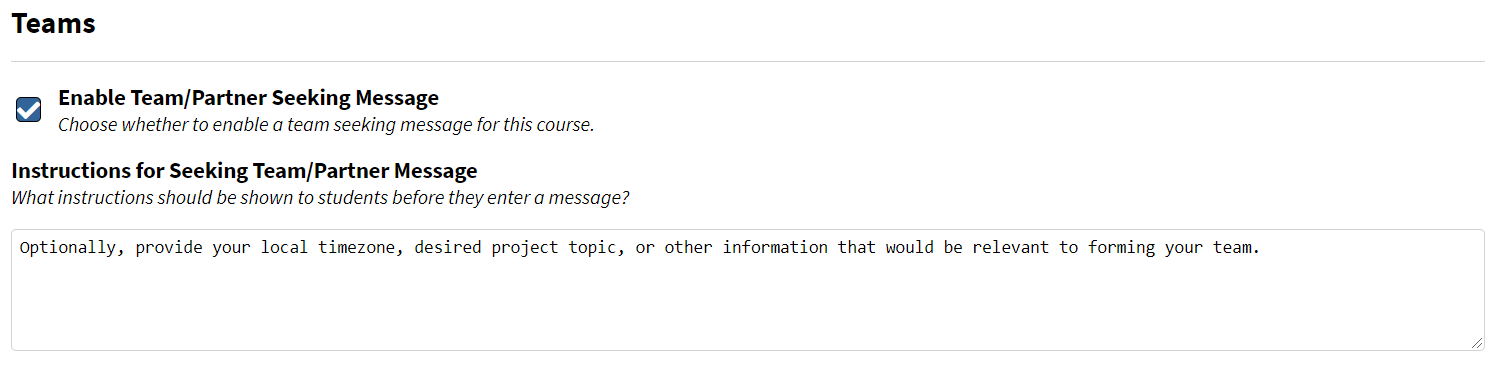The image size is (1503, 367).
Task: Click the resize grip of the instructions textarea
Action: pos(1477,343)
